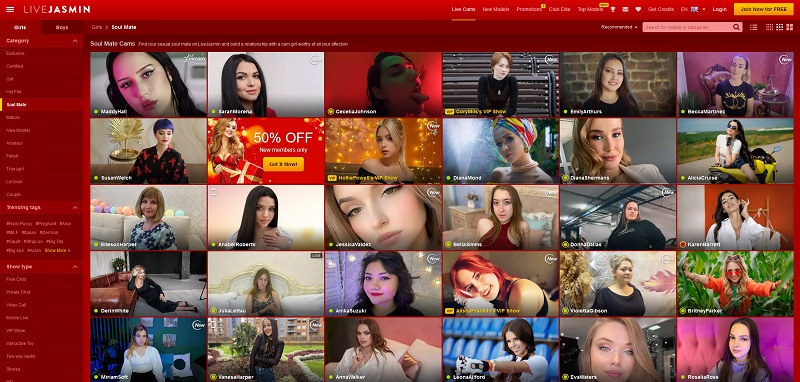Screen dimensions: 800x382
Task: Select the Boys tab
Action: point(62,28)
